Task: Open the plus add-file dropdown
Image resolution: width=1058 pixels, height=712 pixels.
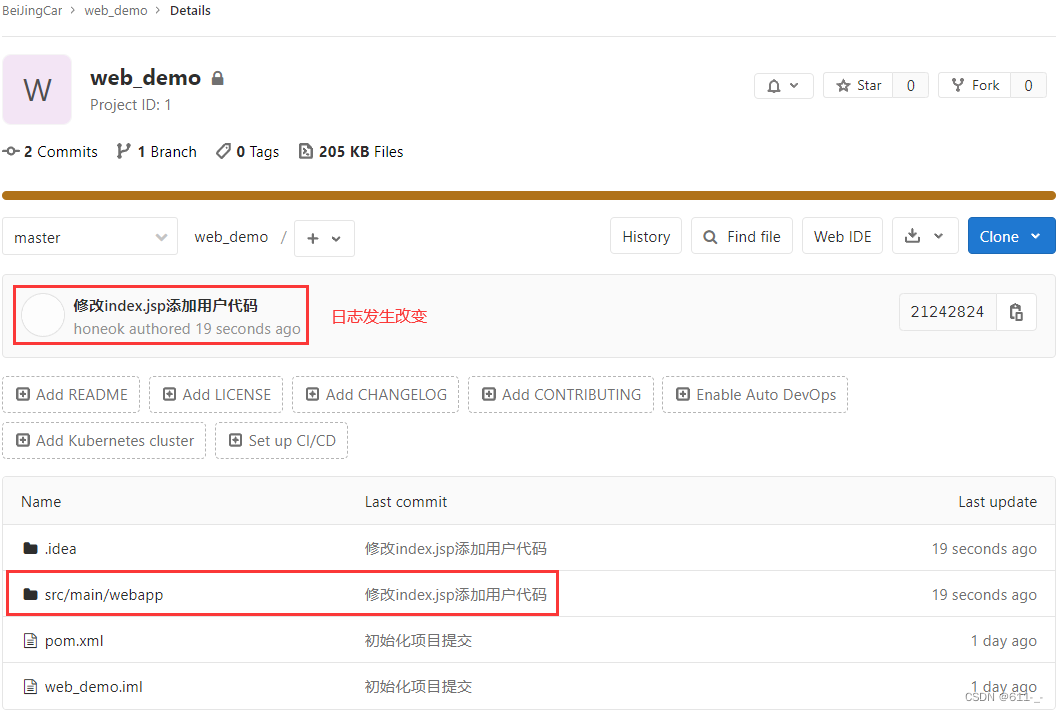Action: click(x=324, y=238)
